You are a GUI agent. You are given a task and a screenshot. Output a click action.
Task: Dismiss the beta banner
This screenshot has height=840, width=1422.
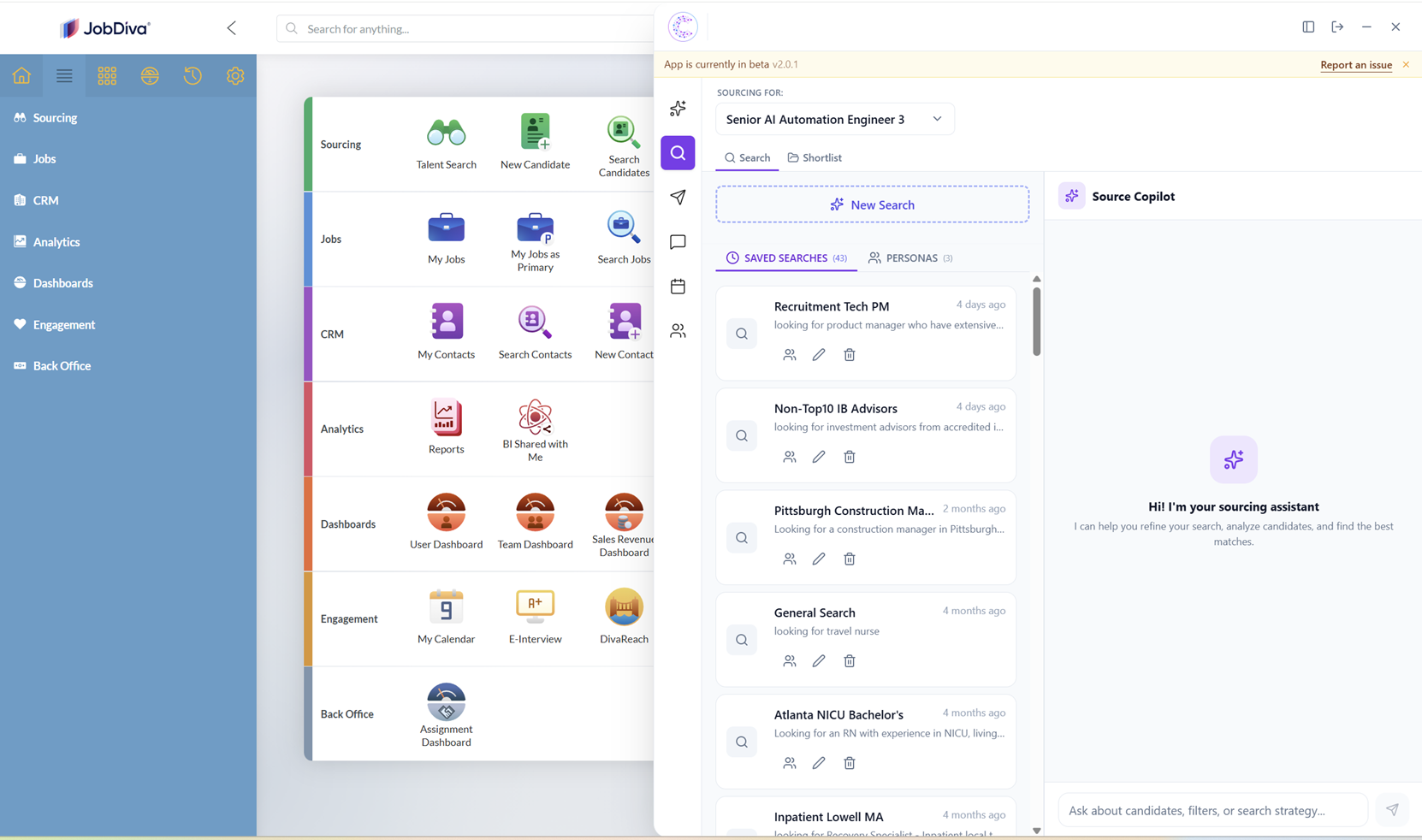1406,64
